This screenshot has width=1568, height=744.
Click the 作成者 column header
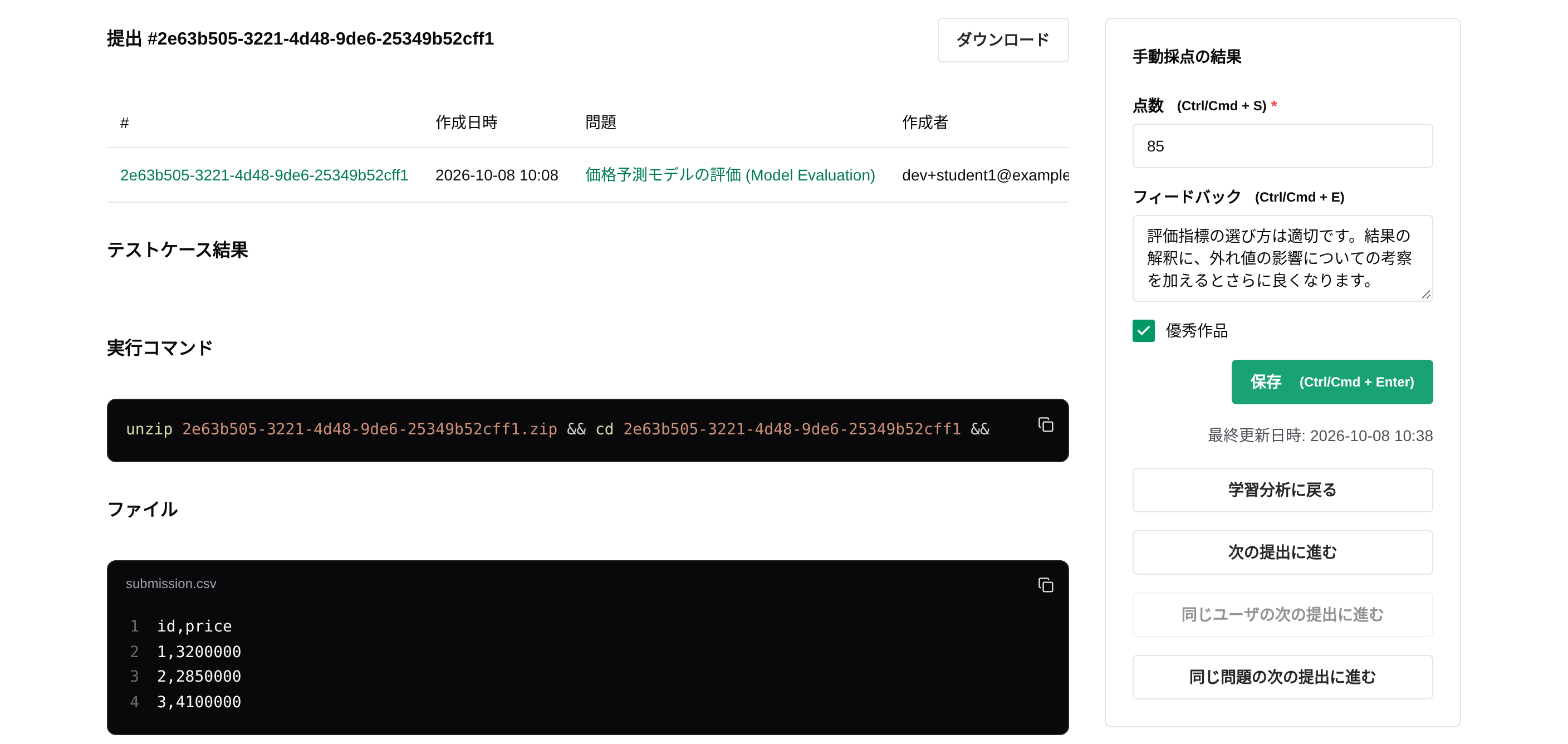pyautogui.click(x=925, y=123)
